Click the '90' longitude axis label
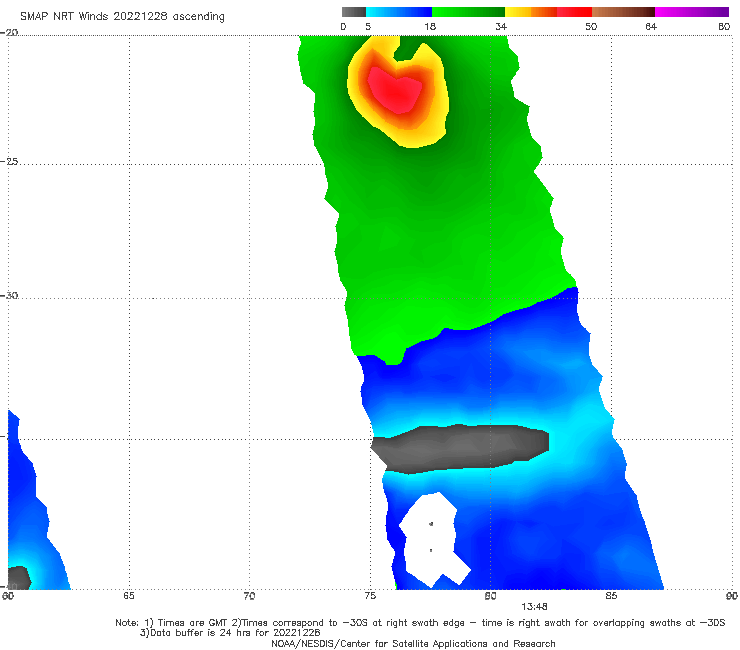The width and height of the screenshot is (740, 650). (732, 596)
